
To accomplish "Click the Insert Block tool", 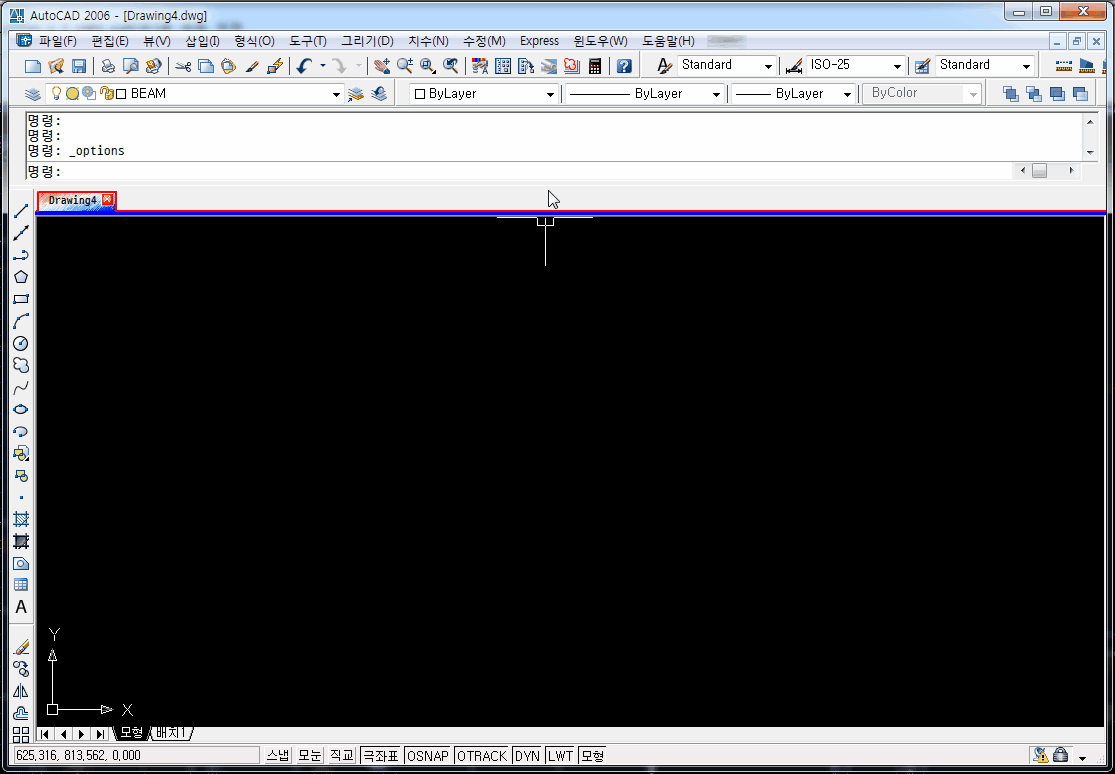I will (21, 453).
